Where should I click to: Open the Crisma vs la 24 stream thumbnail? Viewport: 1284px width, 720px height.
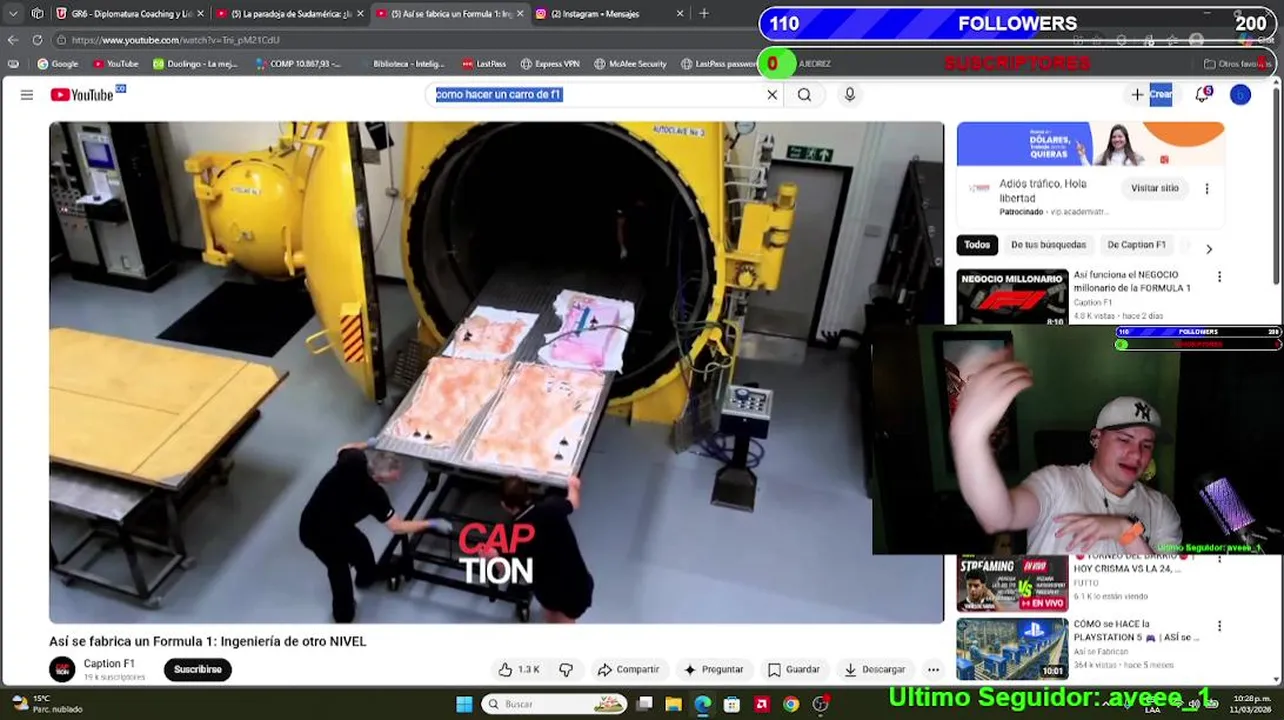tap(1012, 583)
